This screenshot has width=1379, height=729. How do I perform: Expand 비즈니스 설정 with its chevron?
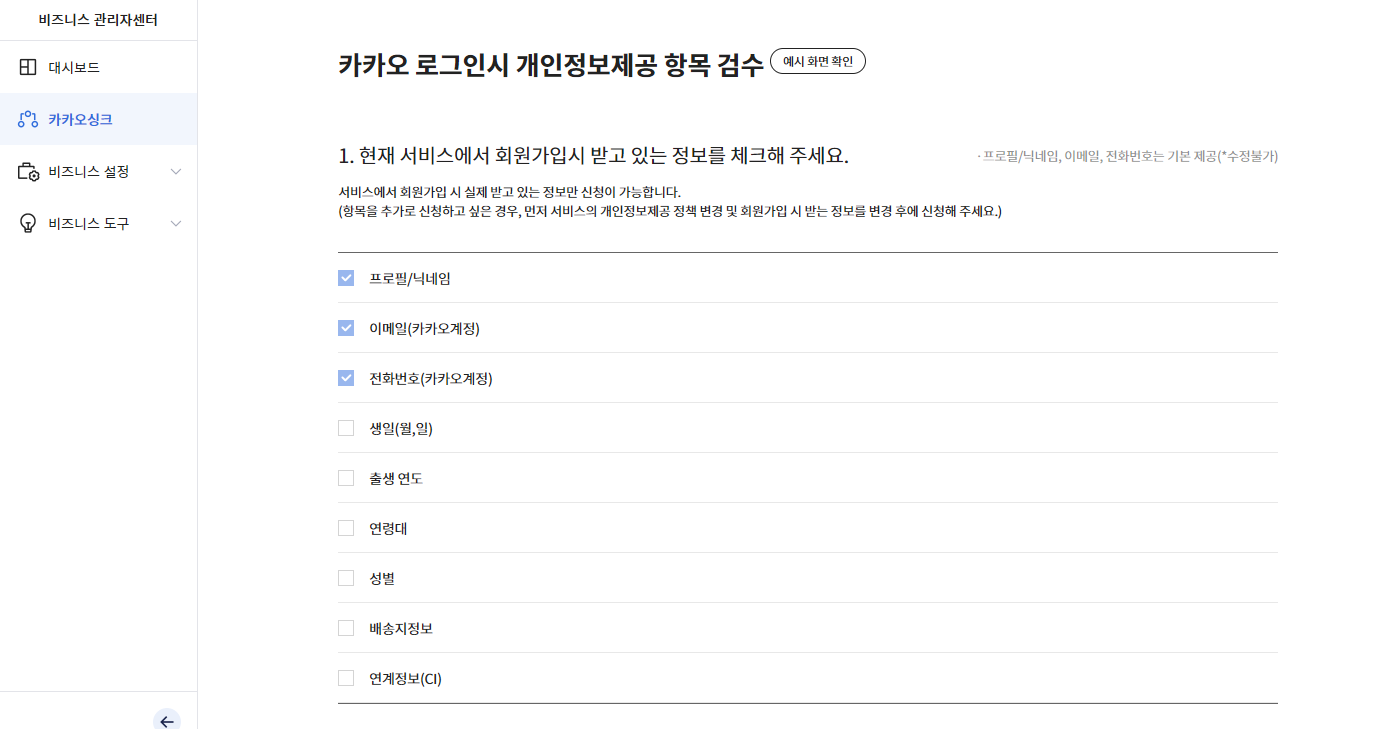point(176,171)
